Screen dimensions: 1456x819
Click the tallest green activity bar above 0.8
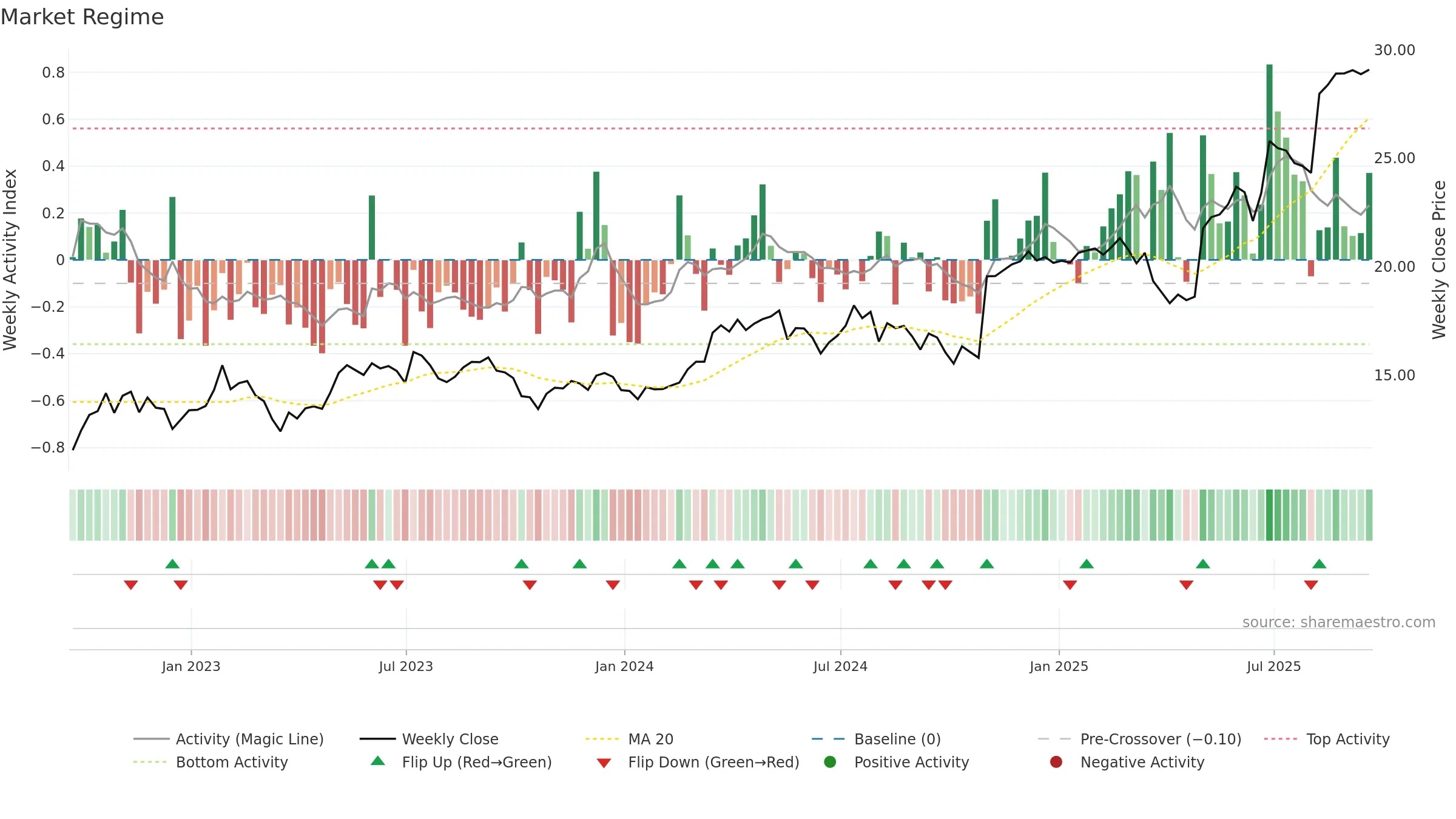(1269, 162)
